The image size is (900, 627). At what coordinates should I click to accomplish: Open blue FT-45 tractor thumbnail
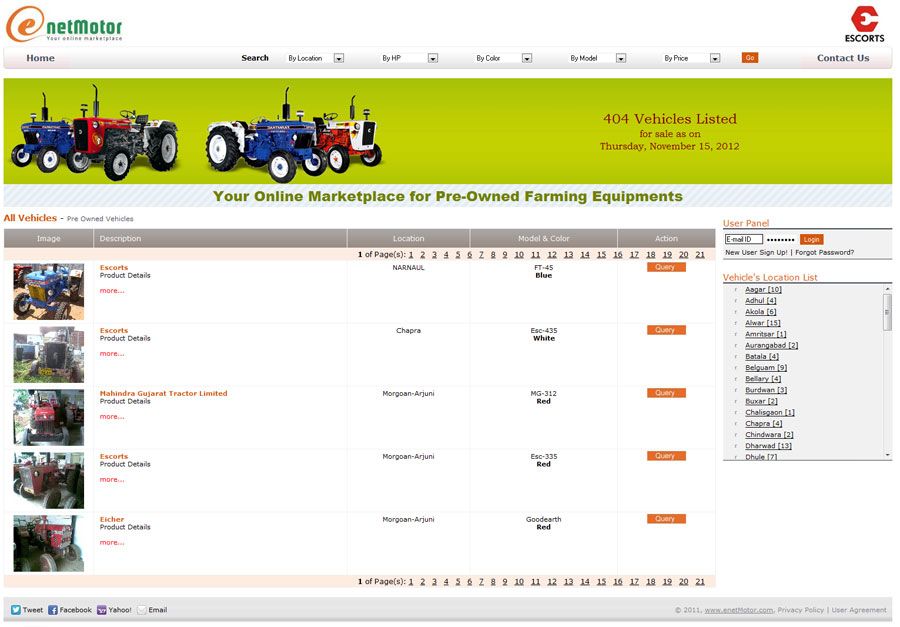[49, 292]
